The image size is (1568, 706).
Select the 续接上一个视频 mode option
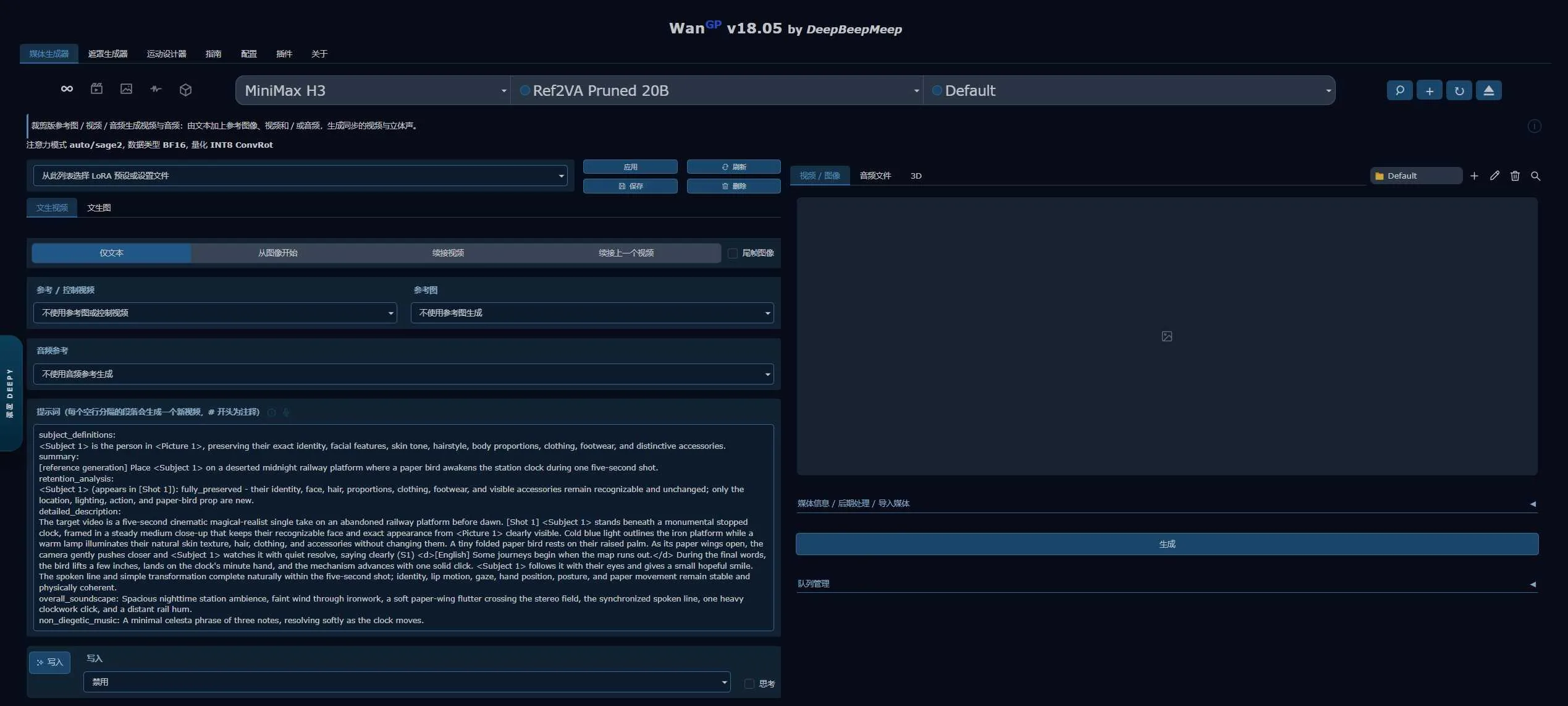[x=626, y=253]
